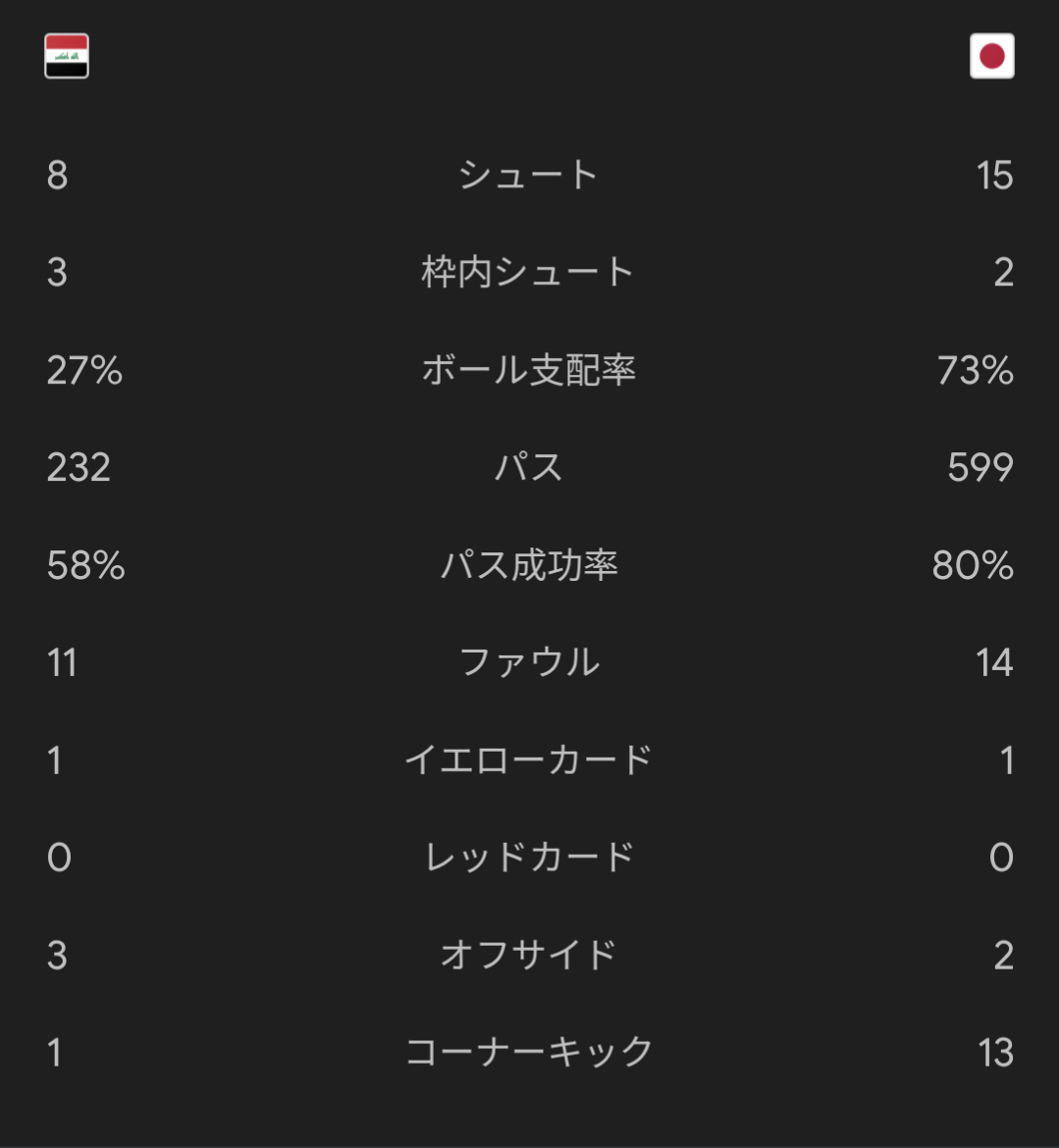Click Japan's 73% possession value
1059x1148 pixels.
pyautogui.click(x=975, y=370)
